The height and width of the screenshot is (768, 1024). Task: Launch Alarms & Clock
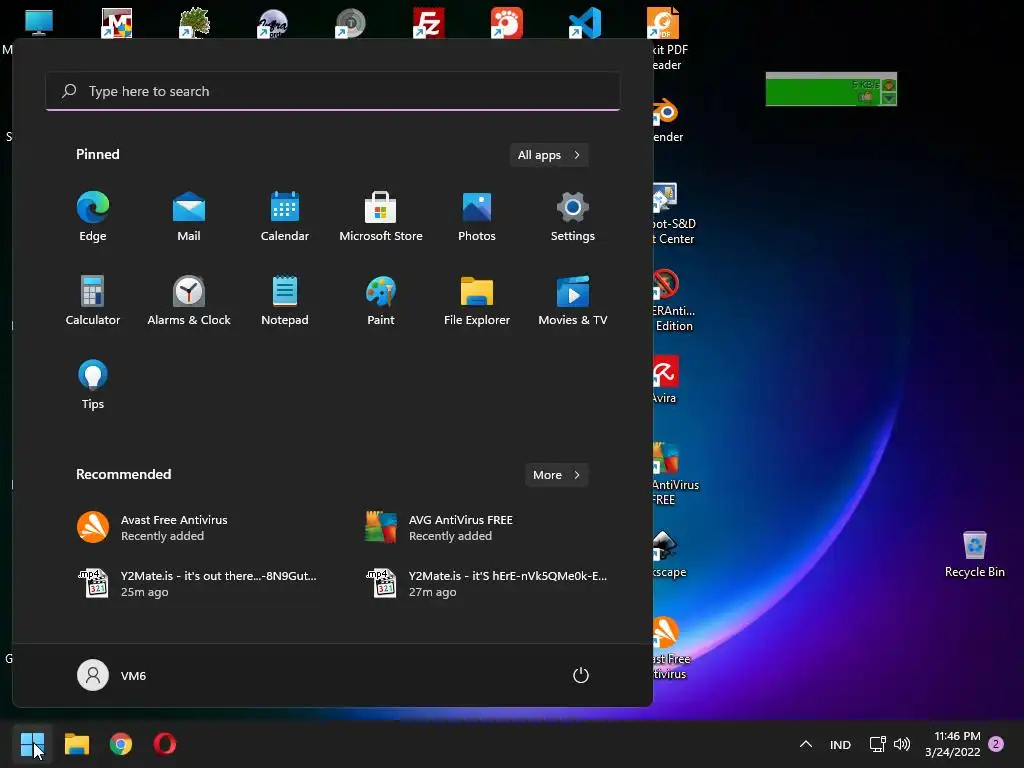pos(189,301)
